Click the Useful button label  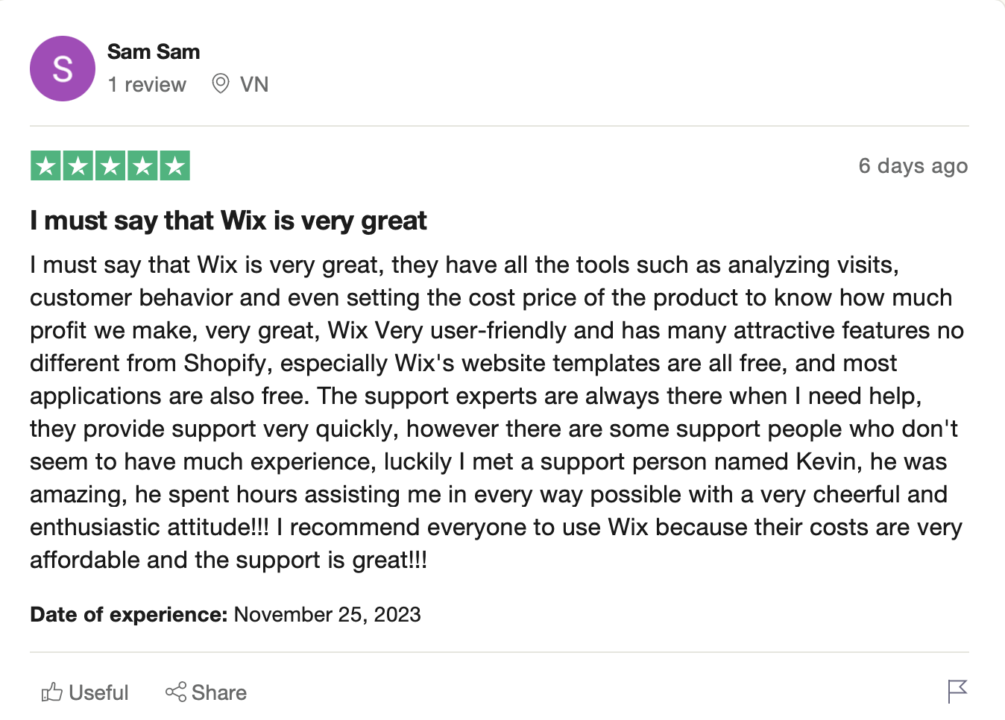click(97, 692)
